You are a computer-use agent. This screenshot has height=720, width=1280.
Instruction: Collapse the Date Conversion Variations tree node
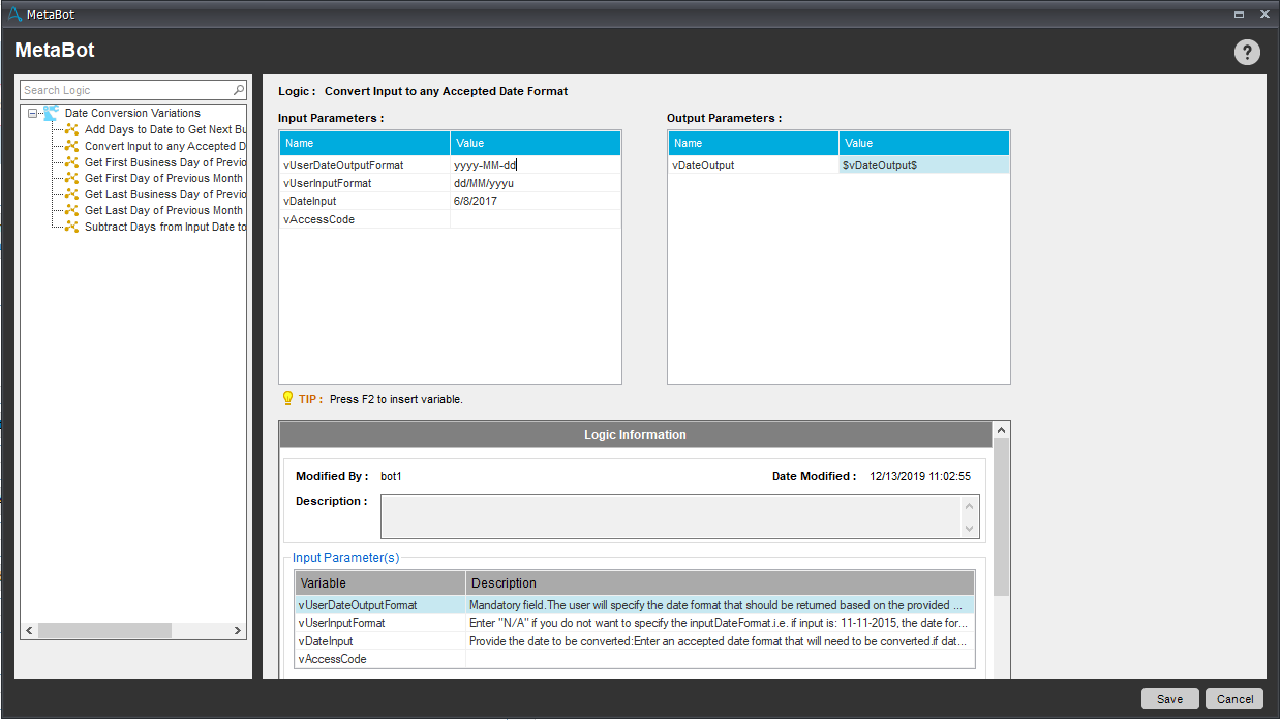pos(32,114)
